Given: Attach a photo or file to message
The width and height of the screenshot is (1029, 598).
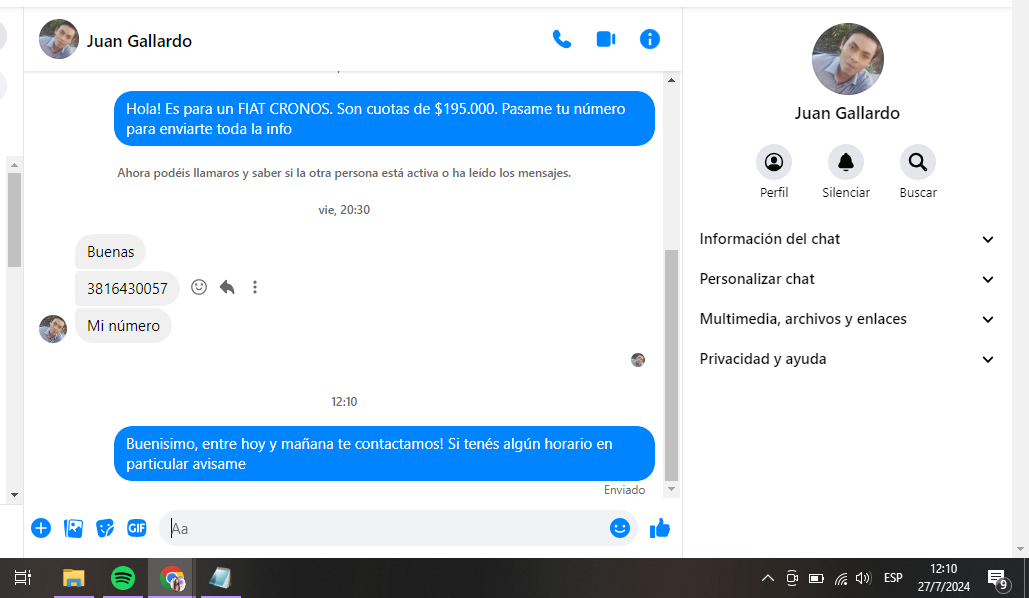Looking at the screenshot, I should pyautogui.click(x=73, y=528).
